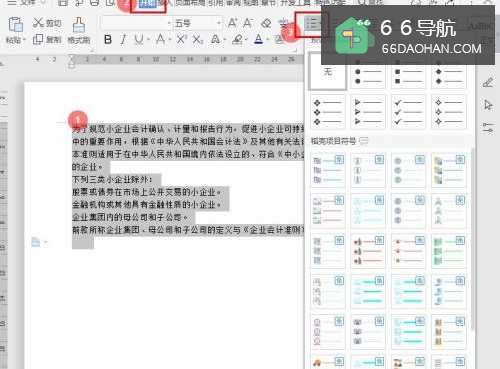Select the Format Painter brush

click(79, 25)
